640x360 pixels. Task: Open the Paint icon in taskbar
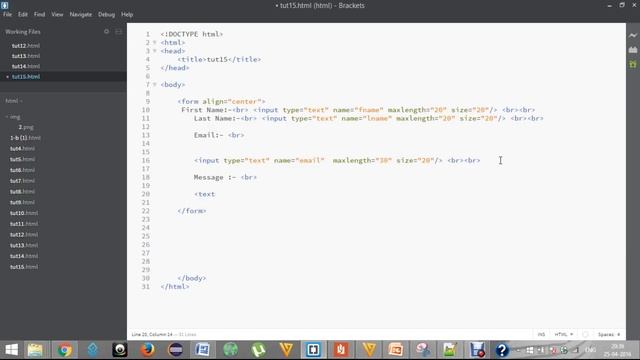point(423,350)
